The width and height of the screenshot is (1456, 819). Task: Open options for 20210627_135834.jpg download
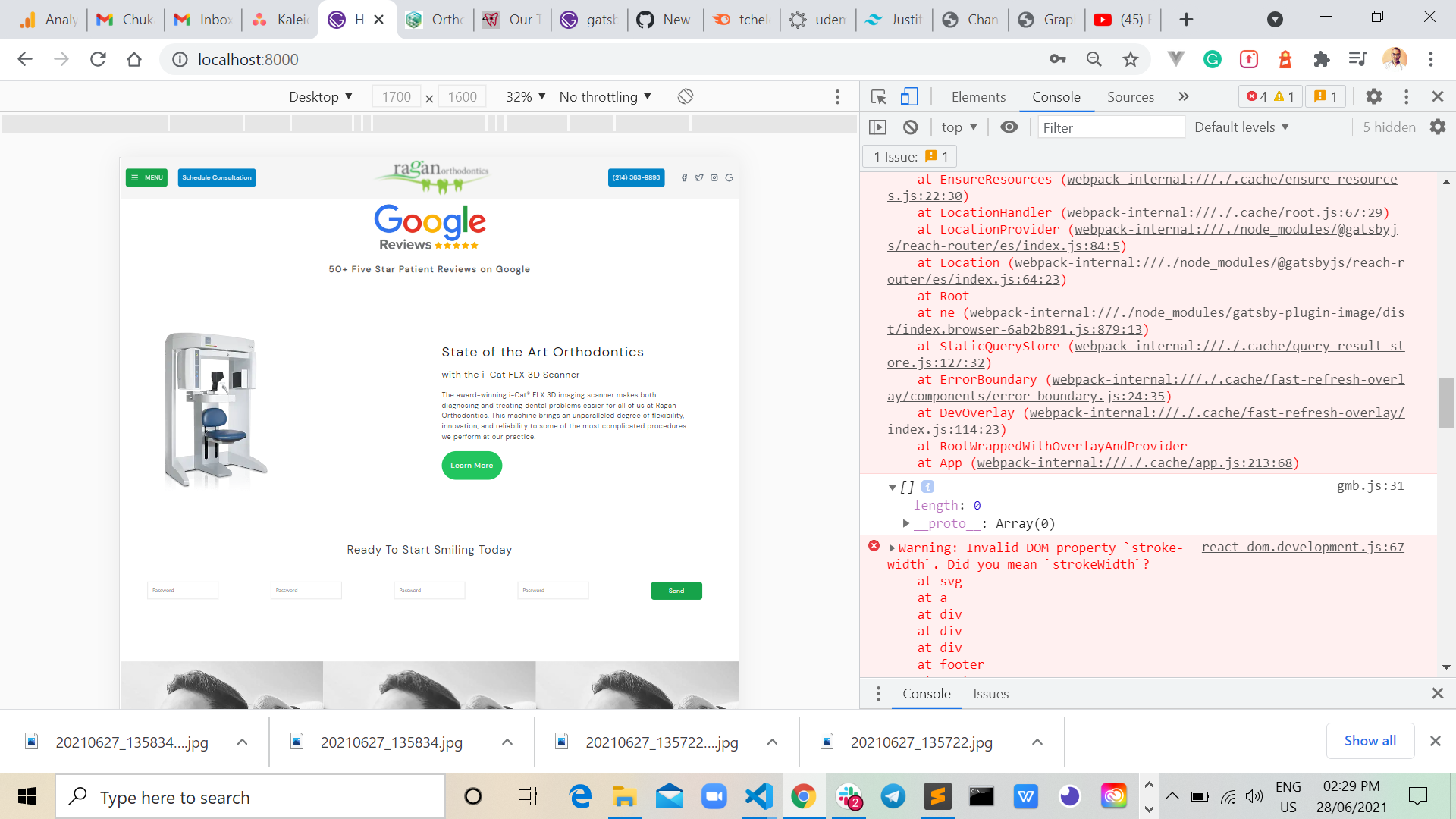(x=507, y=742)
